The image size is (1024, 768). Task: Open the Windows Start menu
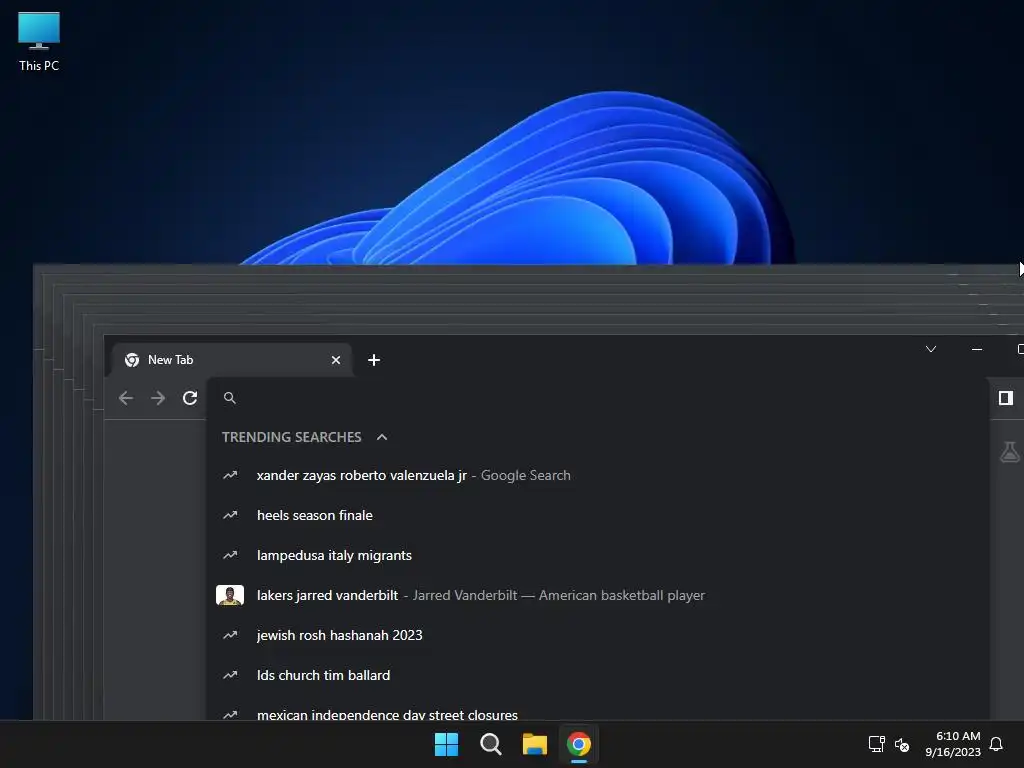pyautogui.click(x=447, y=744)
